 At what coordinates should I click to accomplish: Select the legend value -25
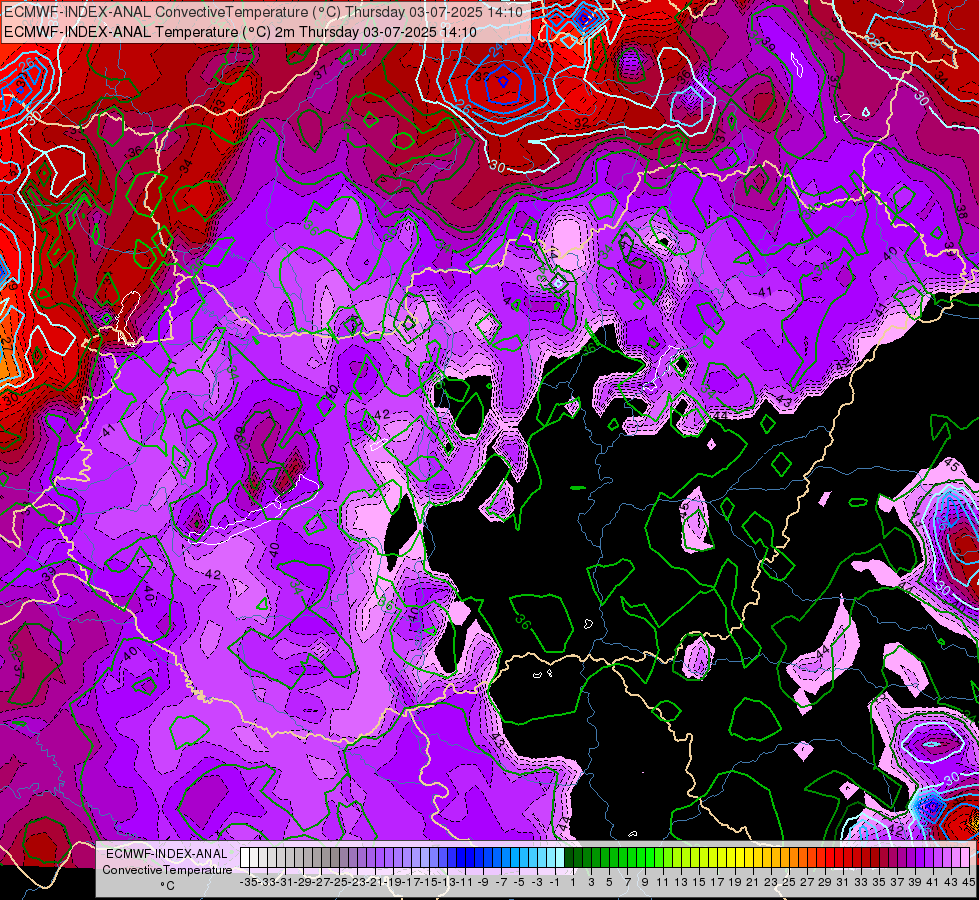pos(339,883)
